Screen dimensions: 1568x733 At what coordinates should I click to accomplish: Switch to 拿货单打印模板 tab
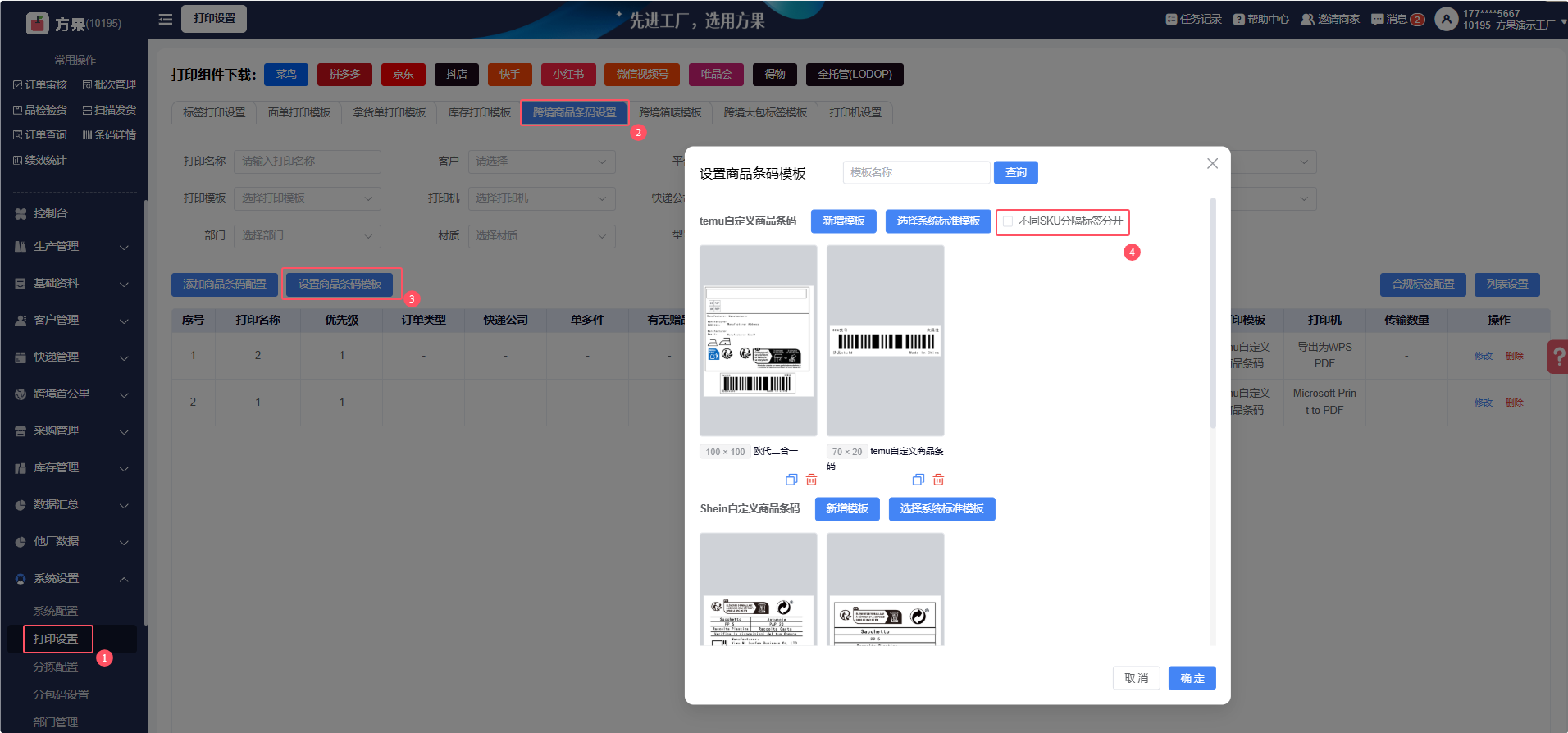[390, 112]
